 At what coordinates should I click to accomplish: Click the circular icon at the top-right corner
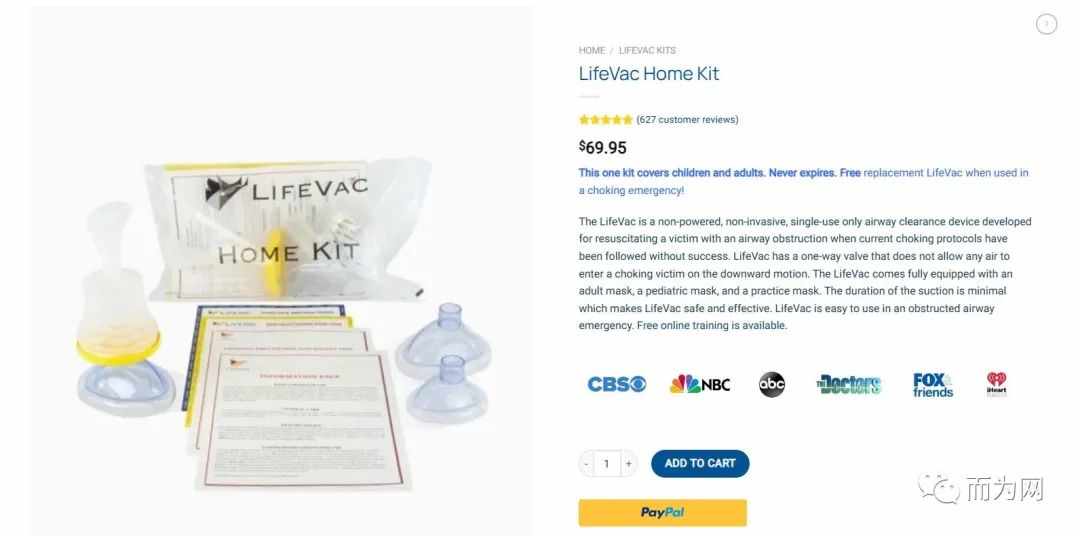tap(1046, 24)
